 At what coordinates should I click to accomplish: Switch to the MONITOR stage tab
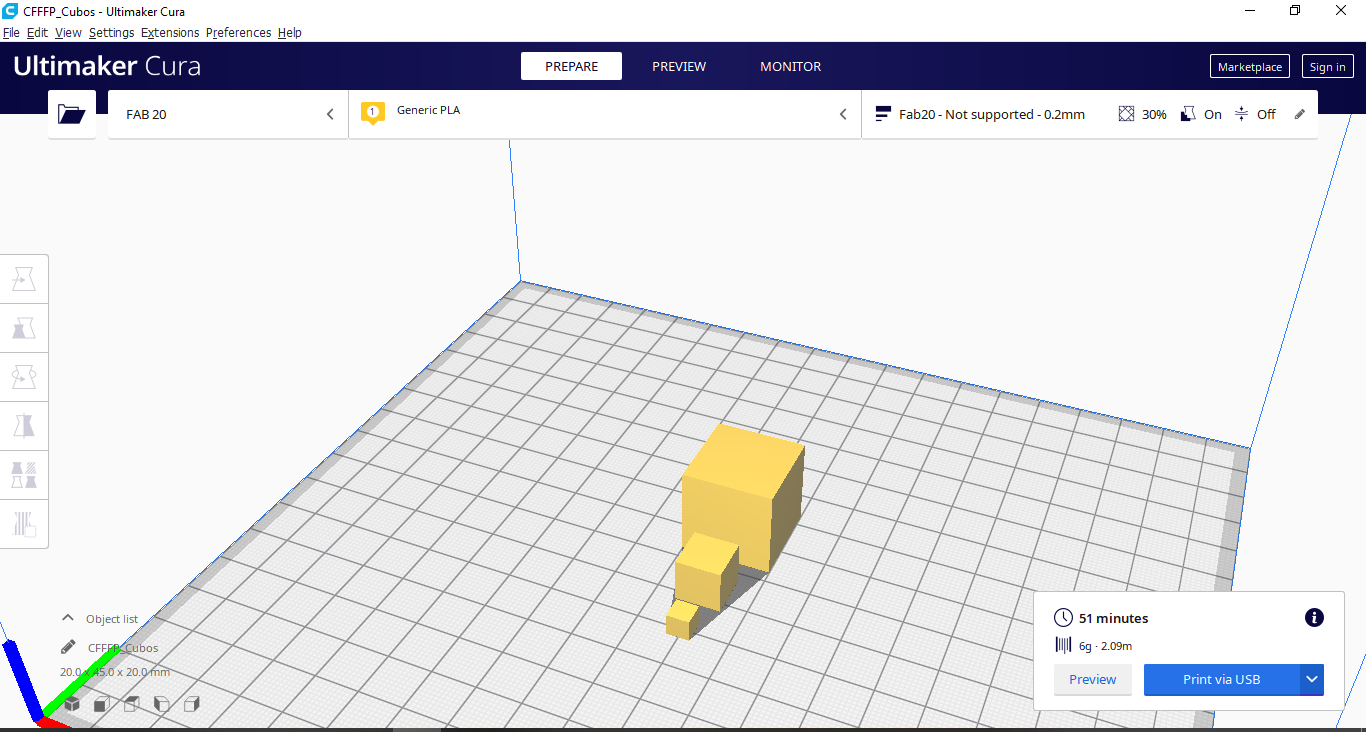790,66
